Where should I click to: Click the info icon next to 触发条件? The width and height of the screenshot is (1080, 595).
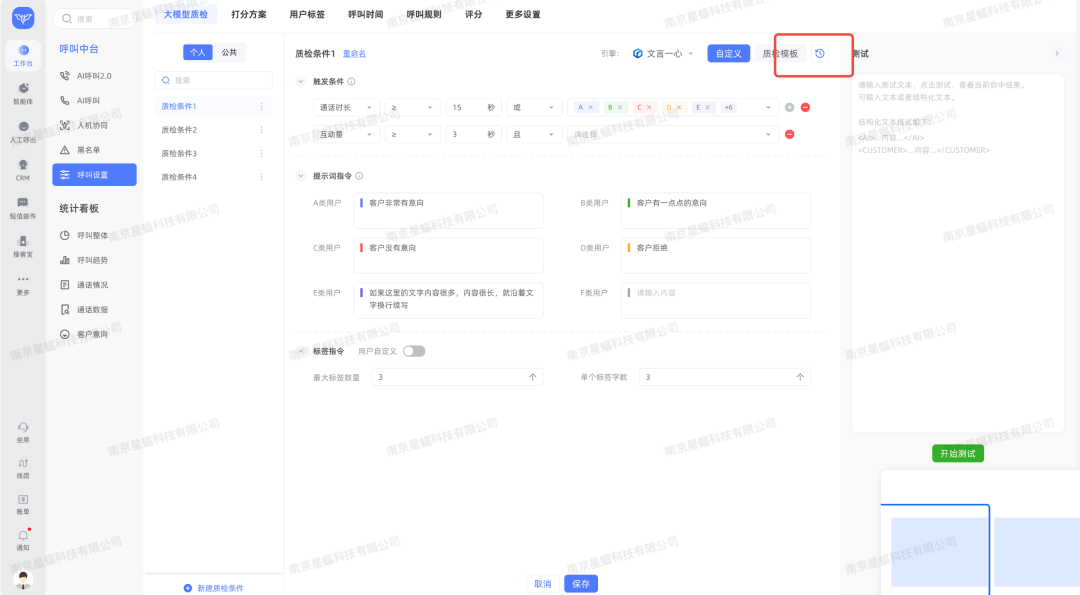tap(351, 82)
